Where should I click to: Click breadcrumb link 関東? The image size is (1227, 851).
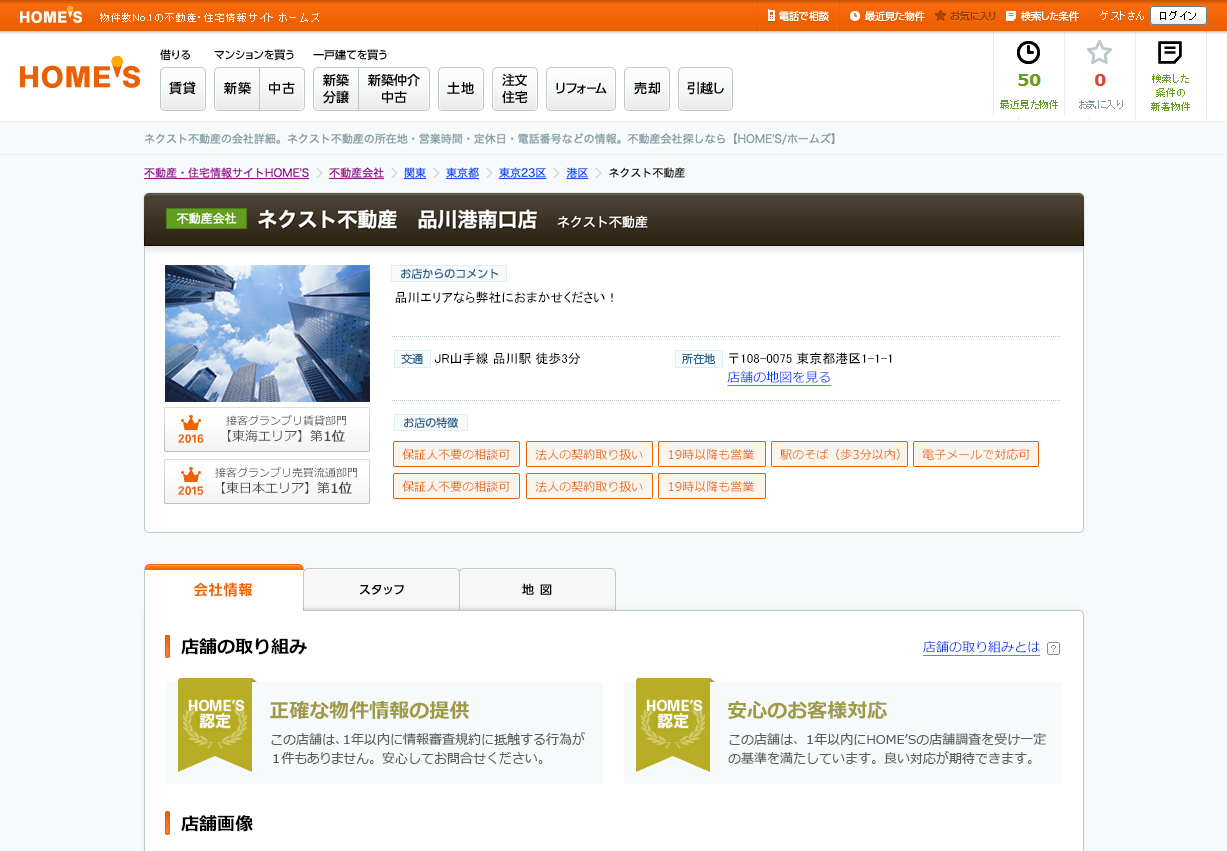415,173
